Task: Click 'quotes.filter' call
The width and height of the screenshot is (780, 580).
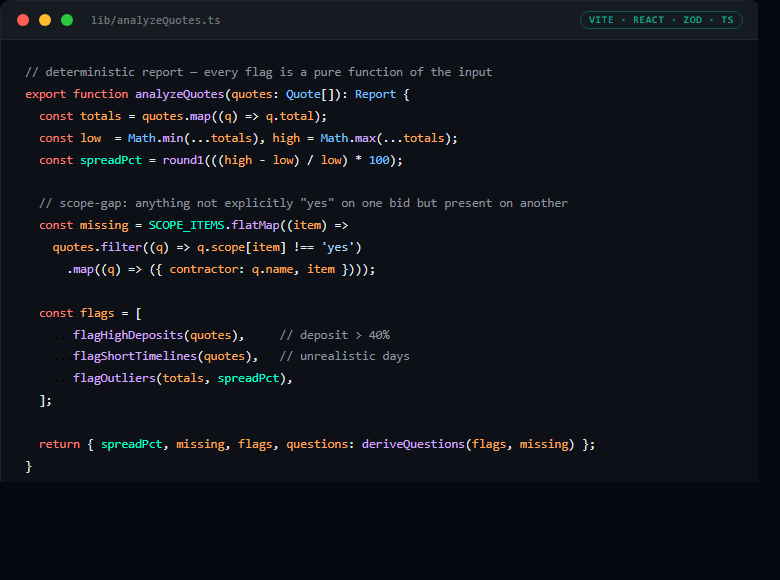Action: (x=97, y=247)
